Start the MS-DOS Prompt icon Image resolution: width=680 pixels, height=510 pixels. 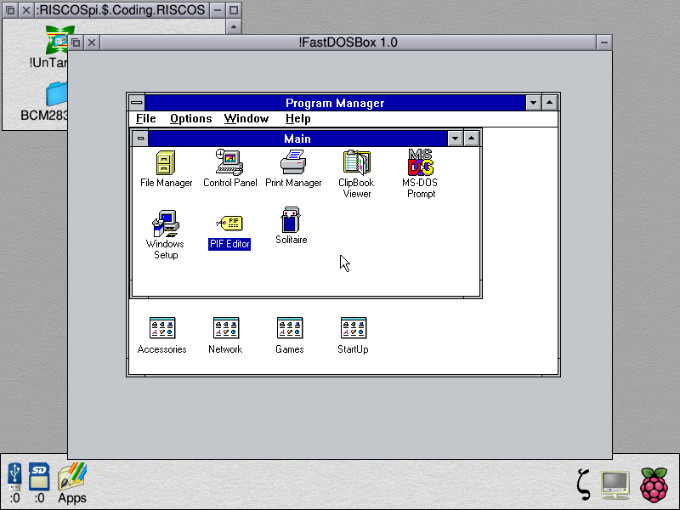point(420,173)
